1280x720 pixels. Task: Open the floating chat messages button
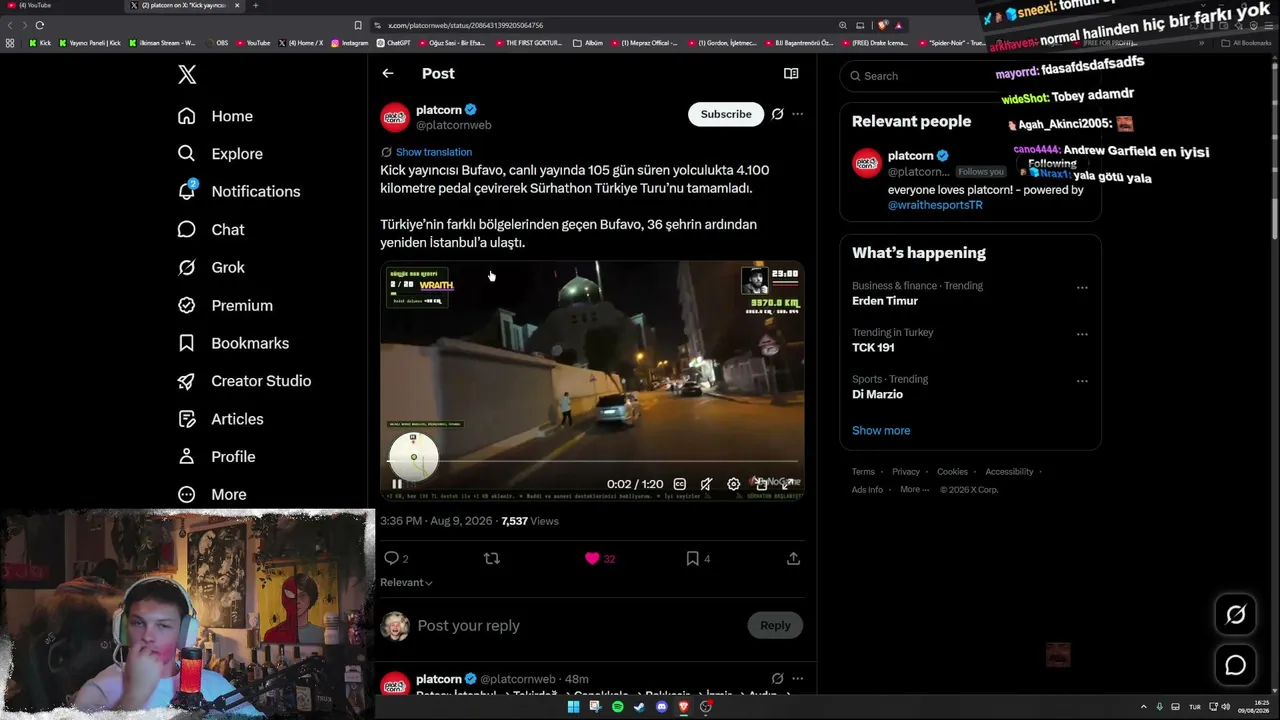click(1236, 665)
